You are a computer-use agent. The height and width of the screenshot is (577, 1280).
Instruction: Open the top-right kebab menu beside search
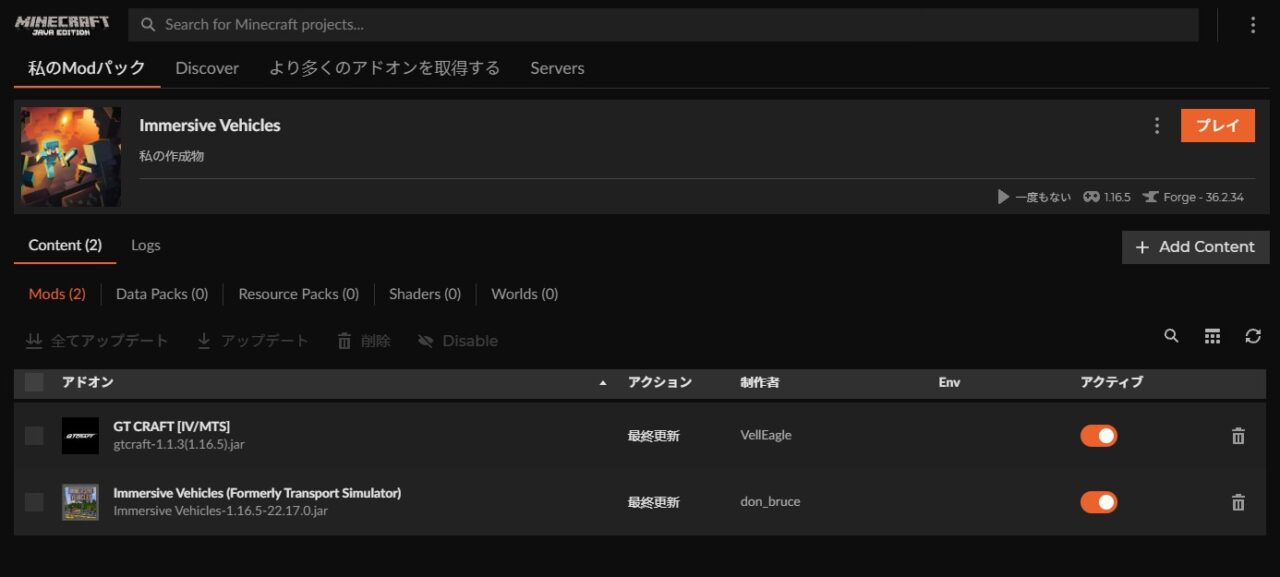[x=1253, y=25]
